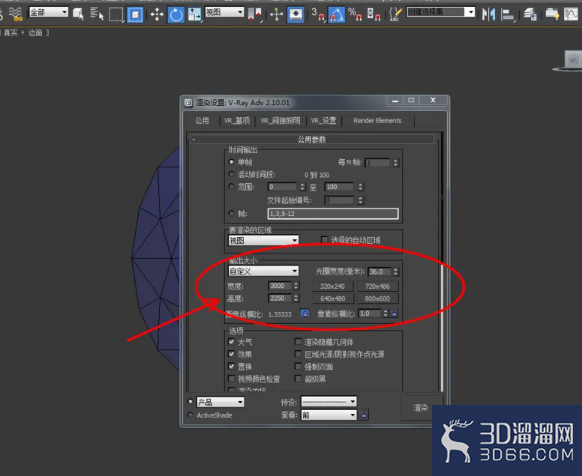Toggle the 3D Snaps magnet icon
The height and width of the screenshot is (476, 582).
[318, 14]
